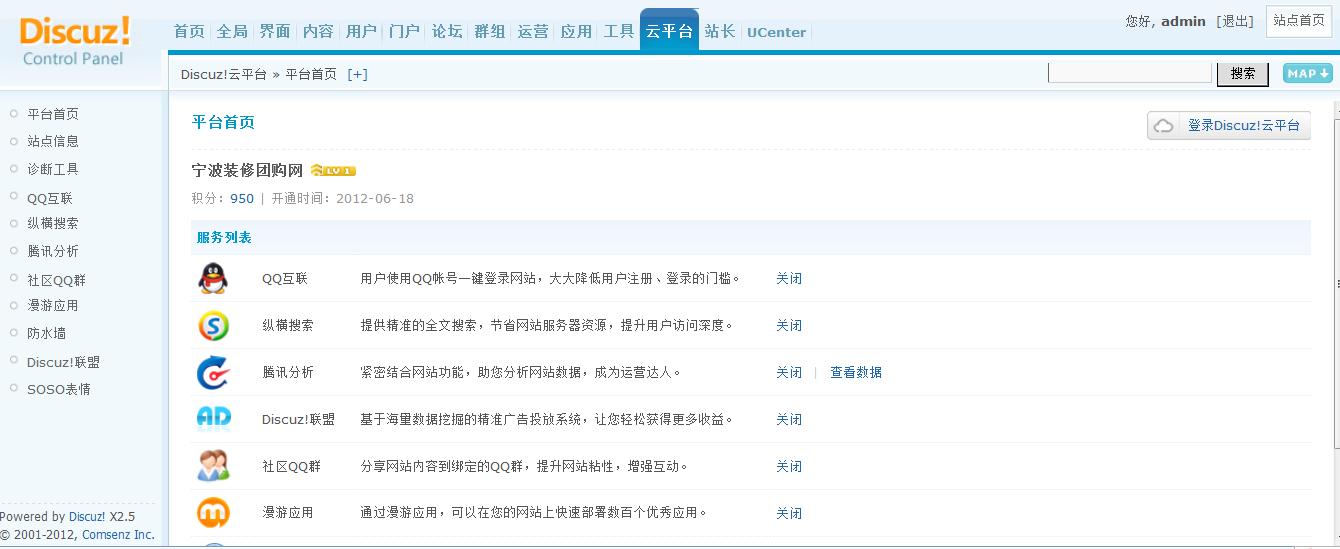Open the 应用 top menu
This screenshot has width=1340, height=549.
tap(576, 31)
